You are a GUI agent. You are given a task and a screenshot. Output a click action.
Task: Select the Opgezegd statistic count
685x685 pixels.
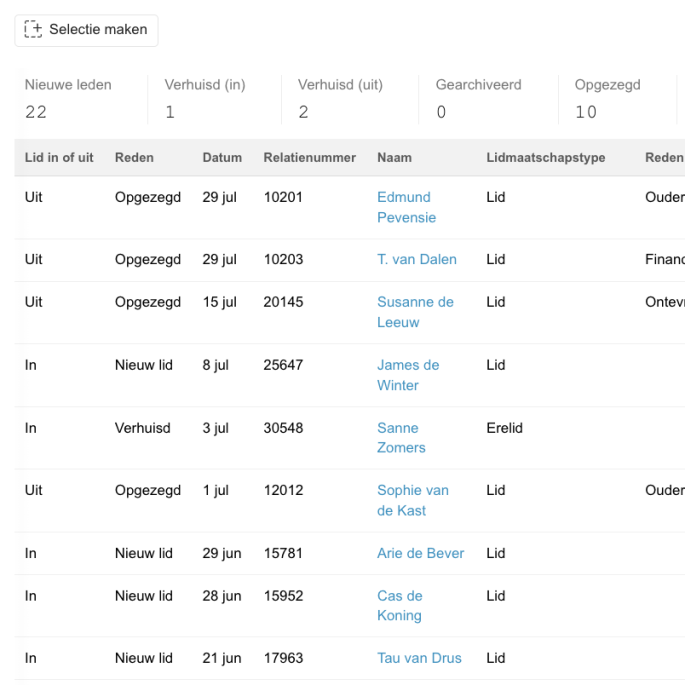586,112
